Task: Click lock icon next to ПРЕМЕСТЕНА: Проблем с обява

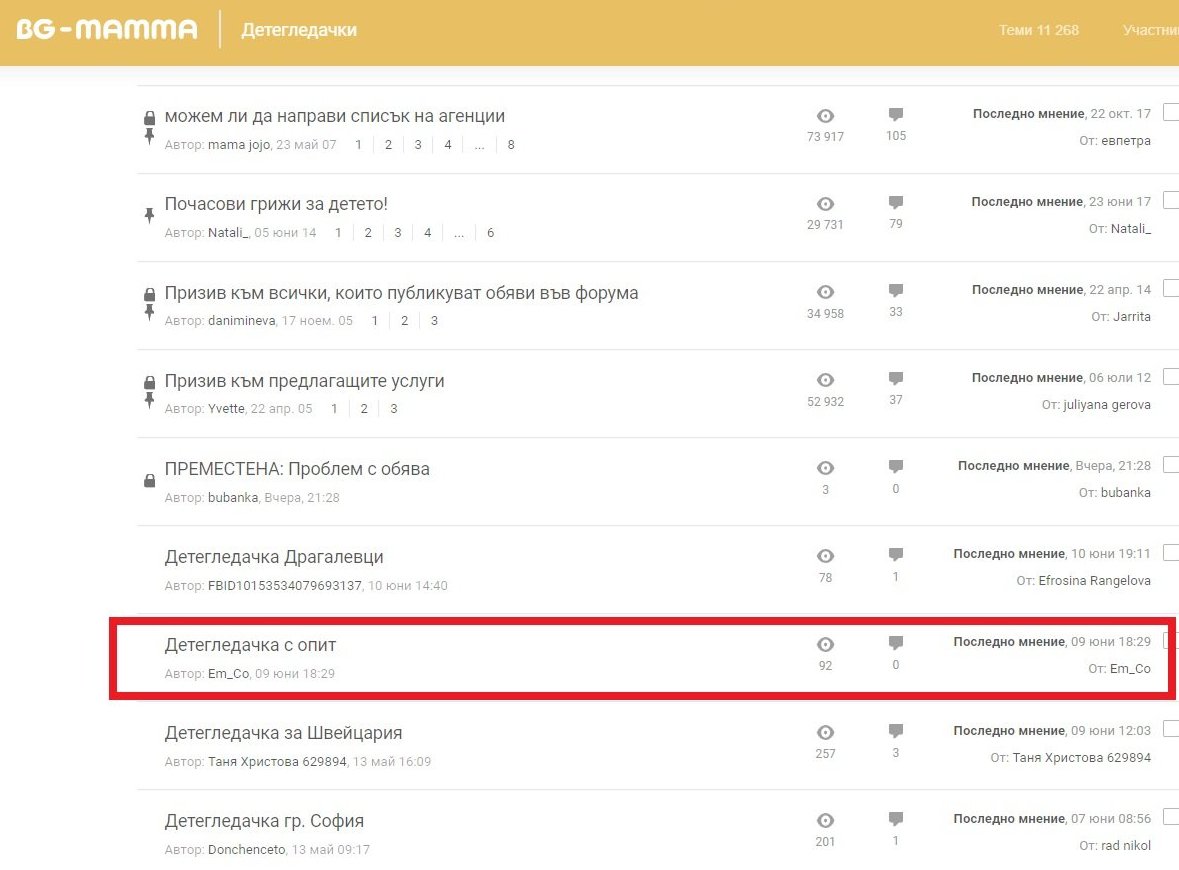Action: click(150, 481)
